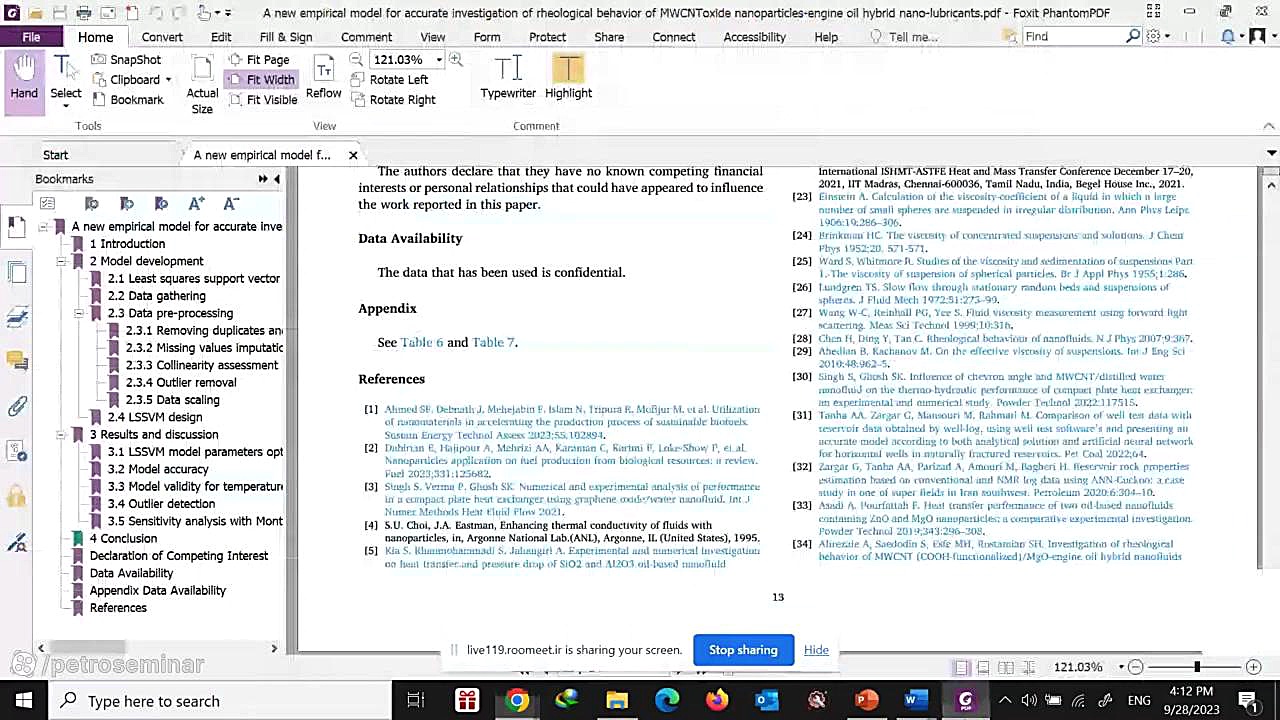
Task: Open the File menu
Action: pos(31,37)
